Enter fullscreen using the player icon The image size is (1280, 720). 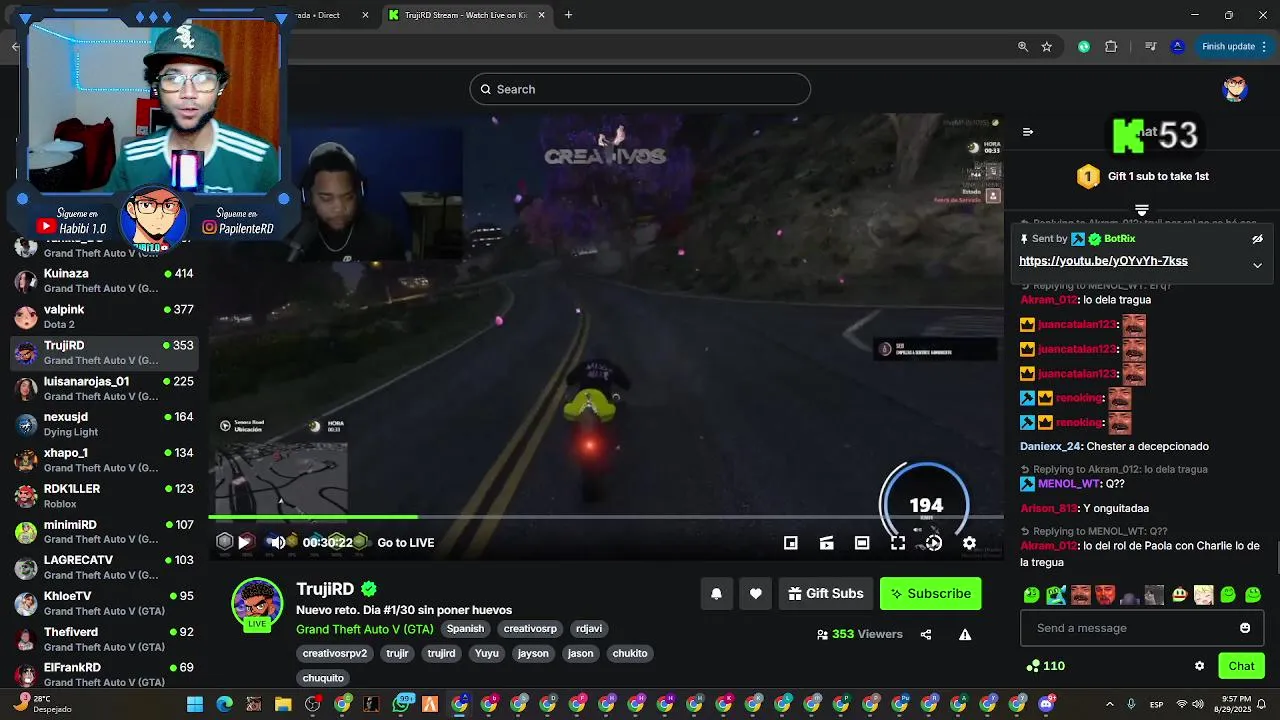(x=898, y=543)
